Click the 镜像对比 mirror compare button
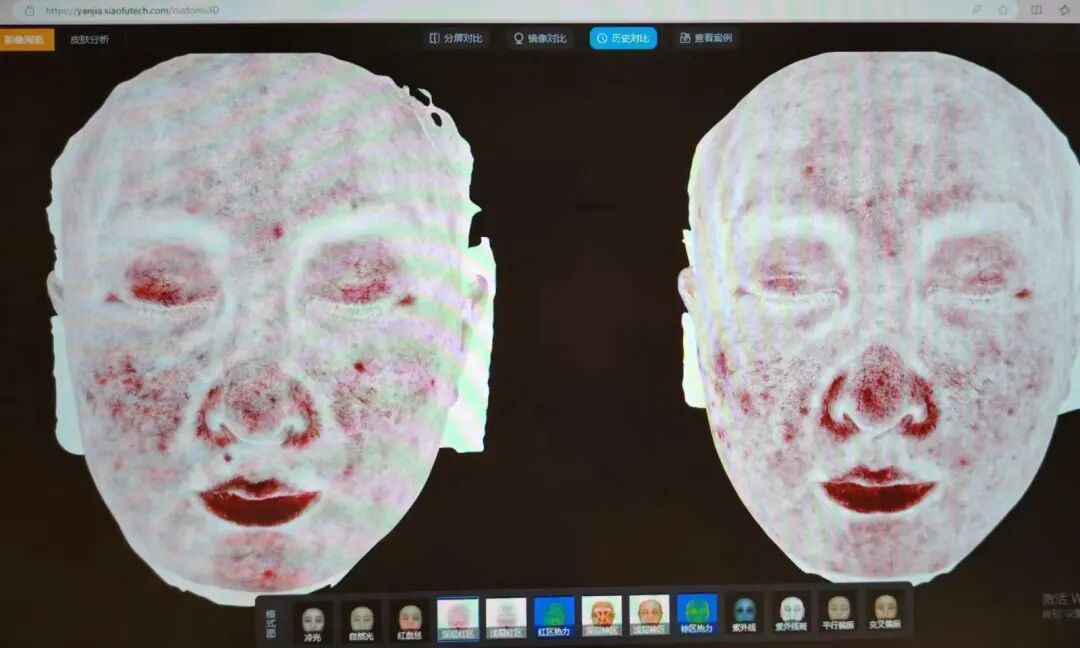 [540, 38]
